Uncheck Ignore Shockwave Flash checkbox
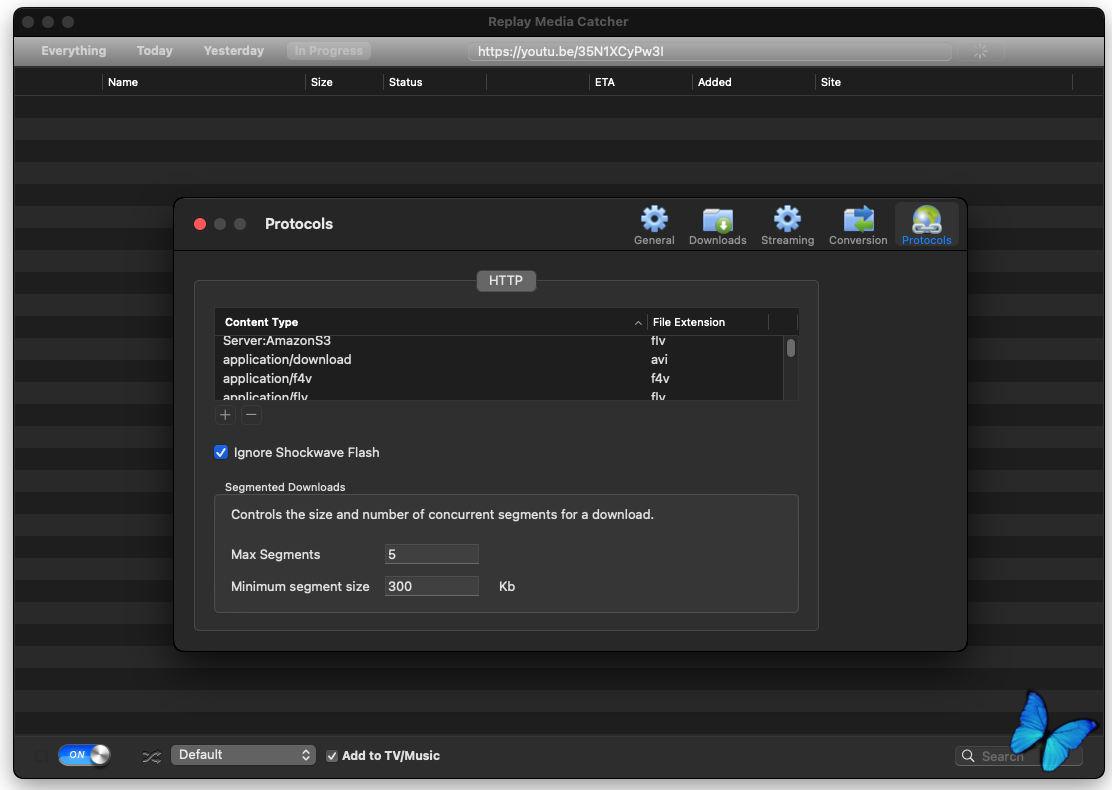The height and width of the screenshot is (790, 1112). [x=221, y=453]
